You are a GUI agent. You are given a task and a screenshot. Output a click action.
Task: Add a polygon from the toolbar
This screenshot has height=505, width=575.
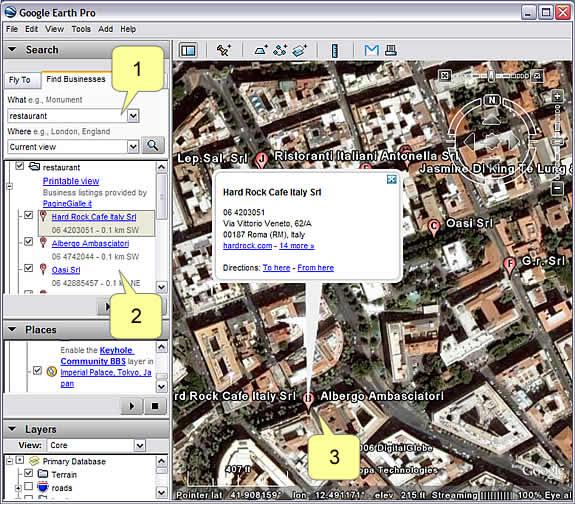(261, 50)
